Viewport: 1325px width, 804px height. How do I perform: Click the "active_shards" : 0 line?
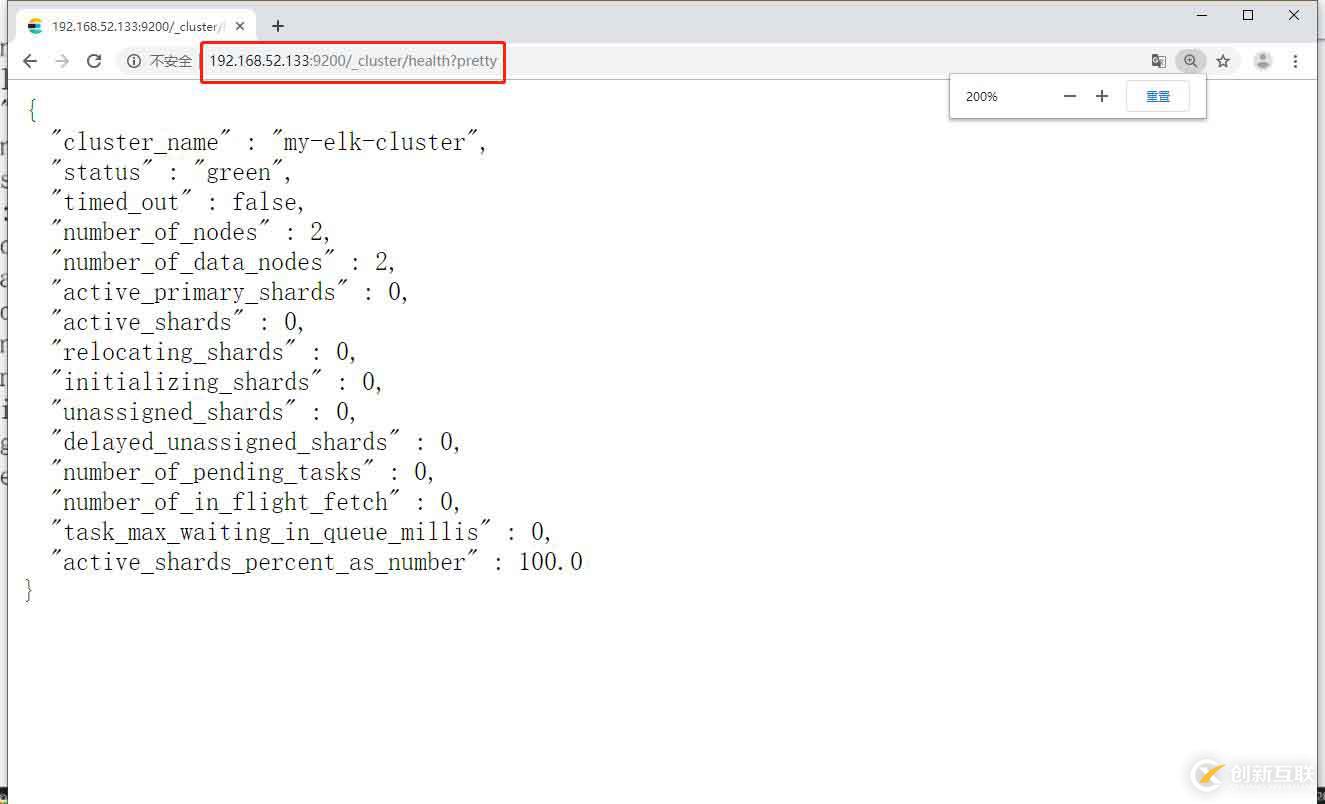(x=178, y=322)
